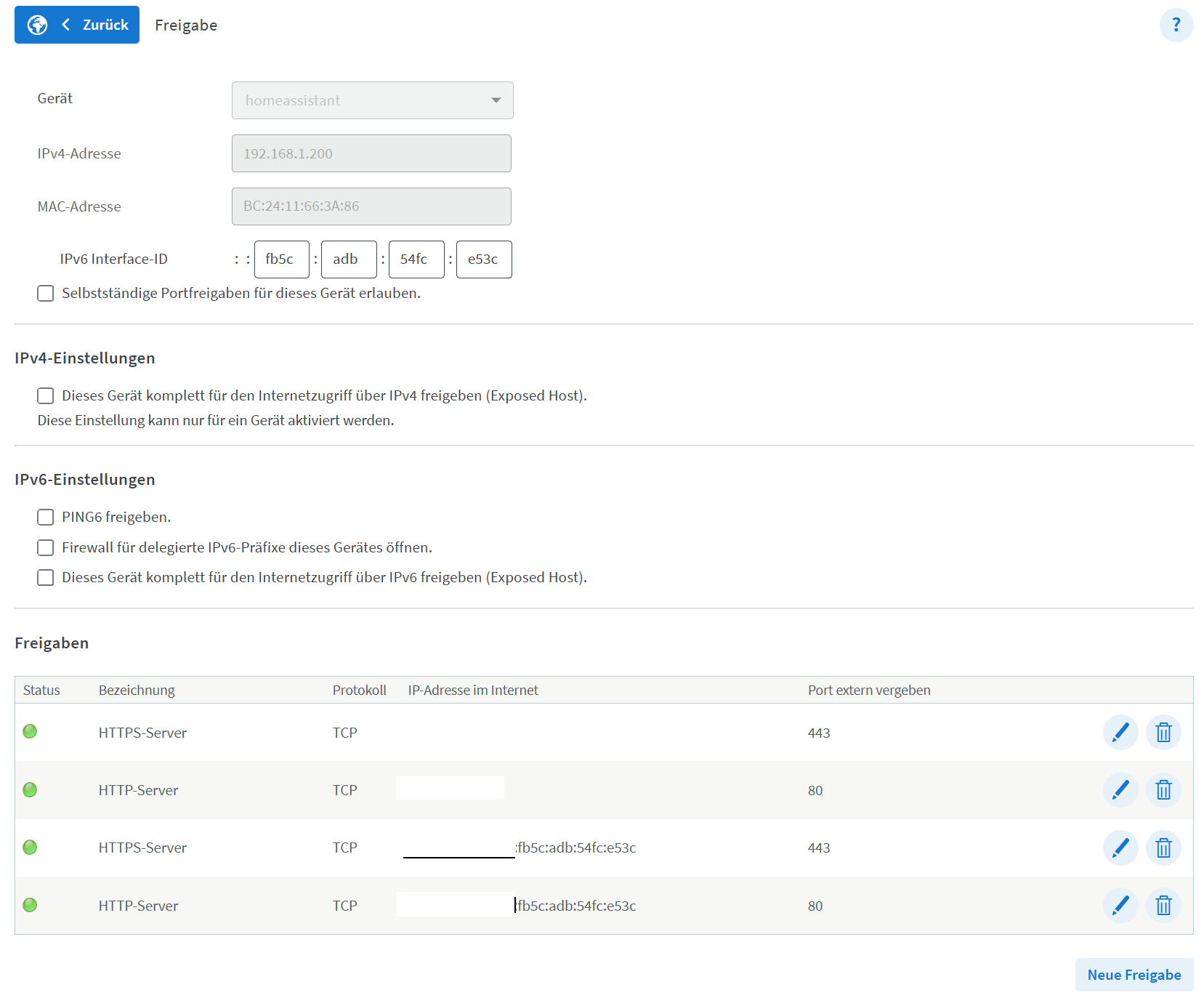Screen dimensions: 1204x998
Task: Delete the IPv6 HTTP-Server entry
Action: pos(1163,906)
